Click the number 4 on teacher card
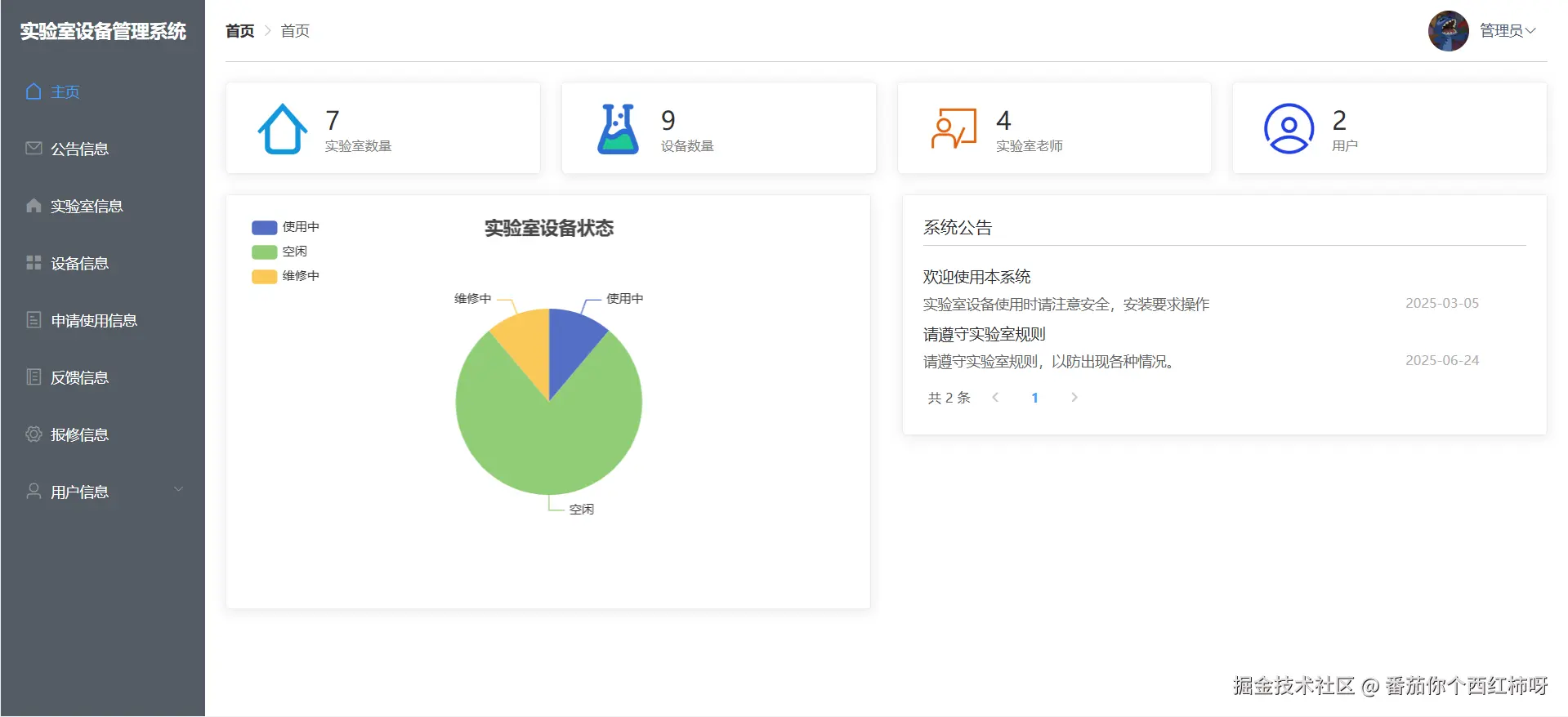The height and width of the screenshot is (717, 1568). pos(1003,121)
